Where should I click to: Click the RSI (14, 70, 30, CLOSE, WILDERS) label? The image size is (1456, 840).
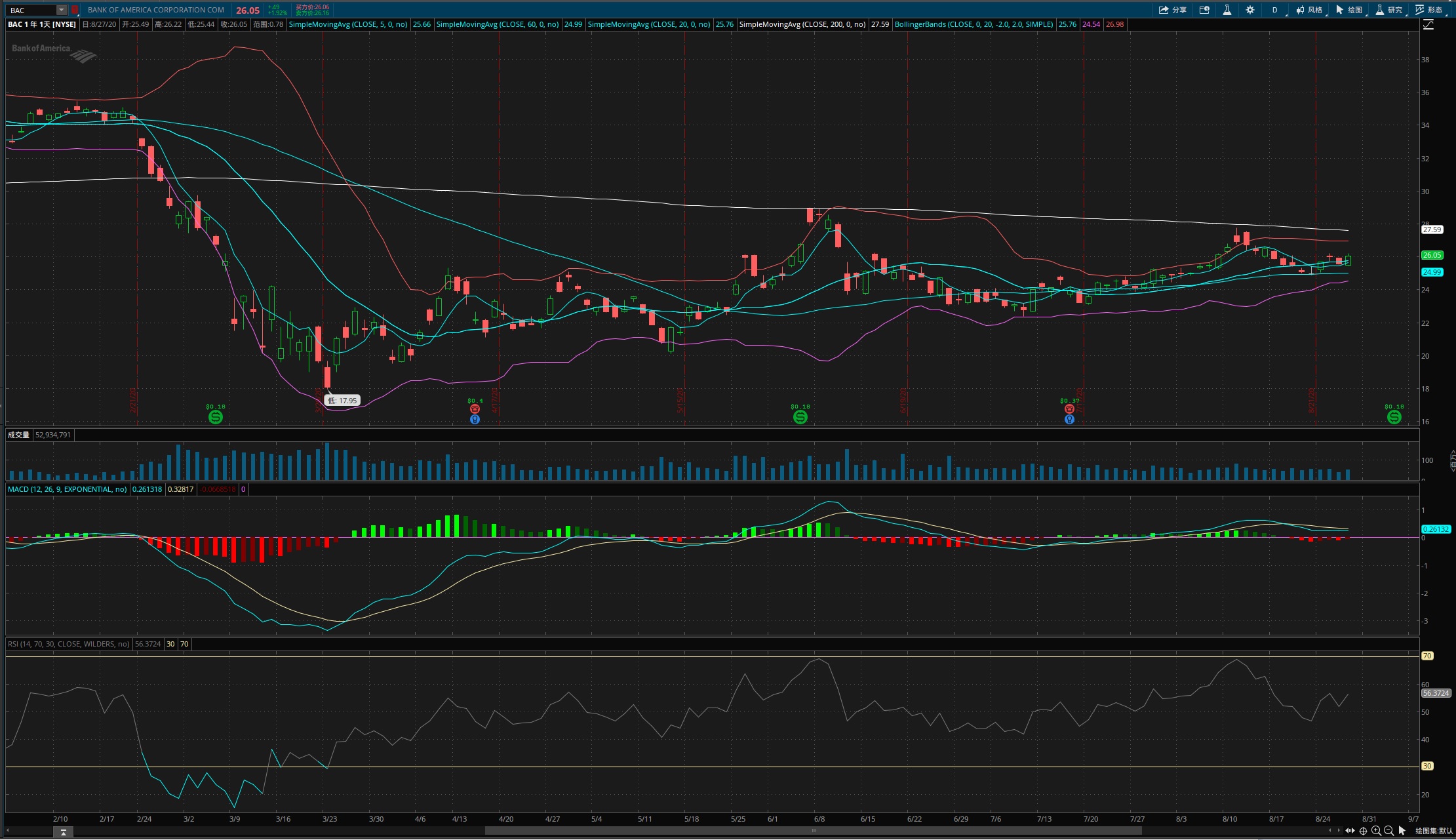click(69, 644)
